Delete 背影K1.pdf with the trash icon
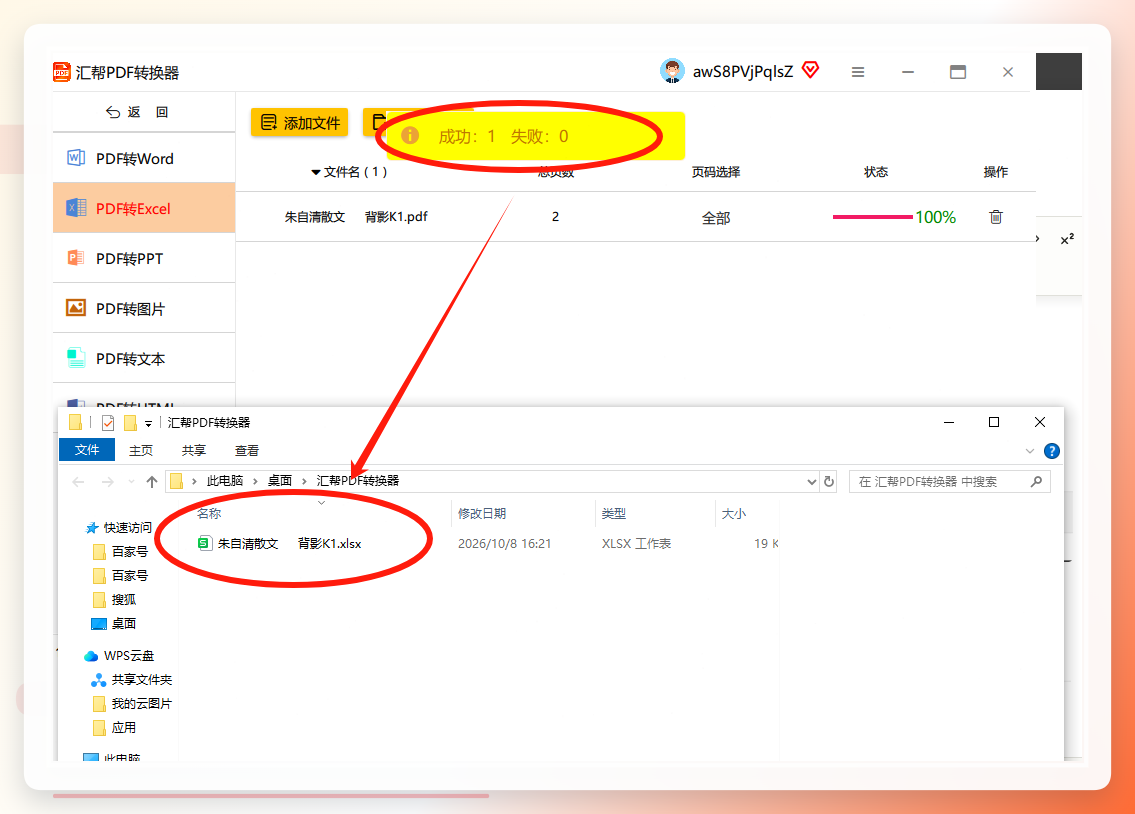The width and height of the screenshot is (1135, 814). coord(996,217)
